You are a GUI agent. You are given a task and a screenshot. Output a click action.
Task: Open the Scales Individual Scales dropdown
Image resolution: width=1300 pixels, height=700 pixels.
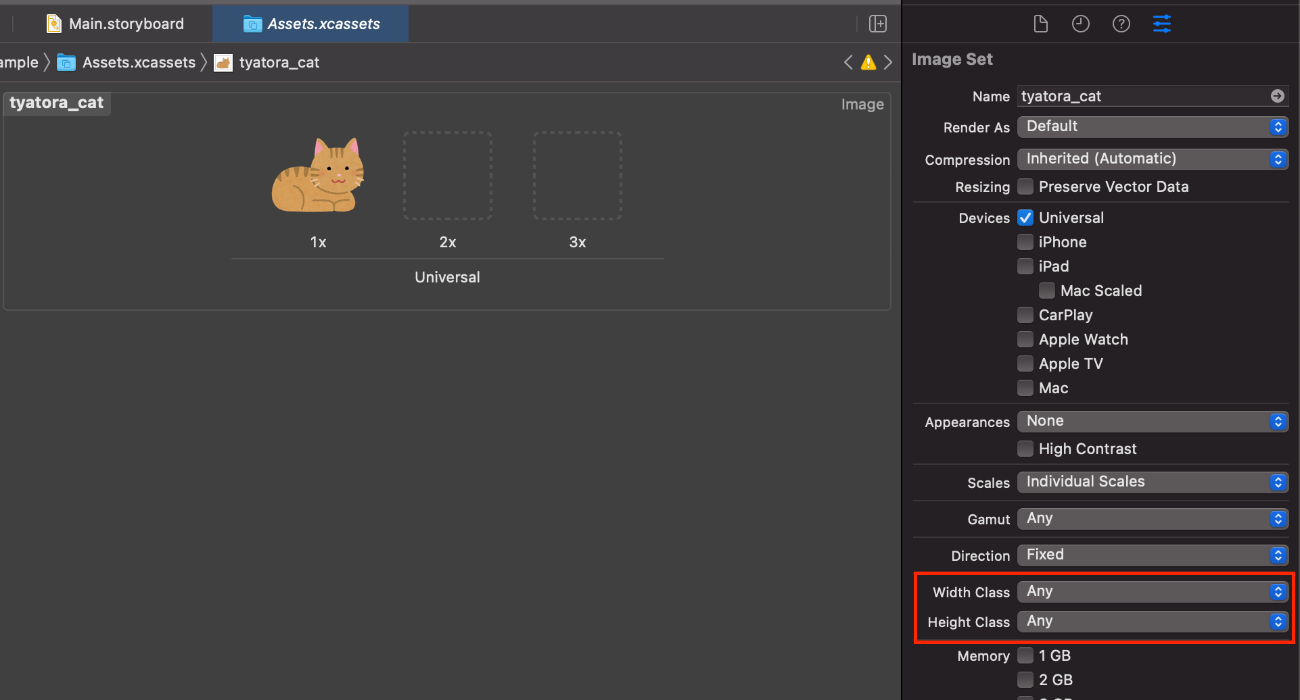pos(1151,482)
